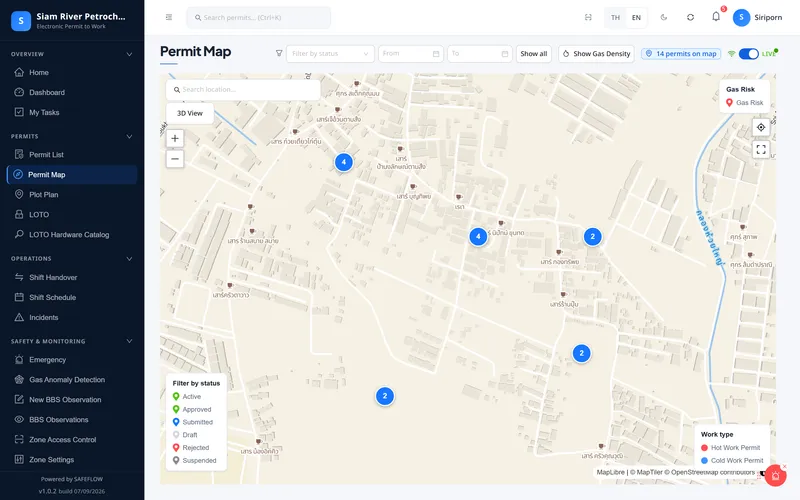Toggle Submitted status filter in legend
Viewport: 800px width, 500px height.
[192, 422]
